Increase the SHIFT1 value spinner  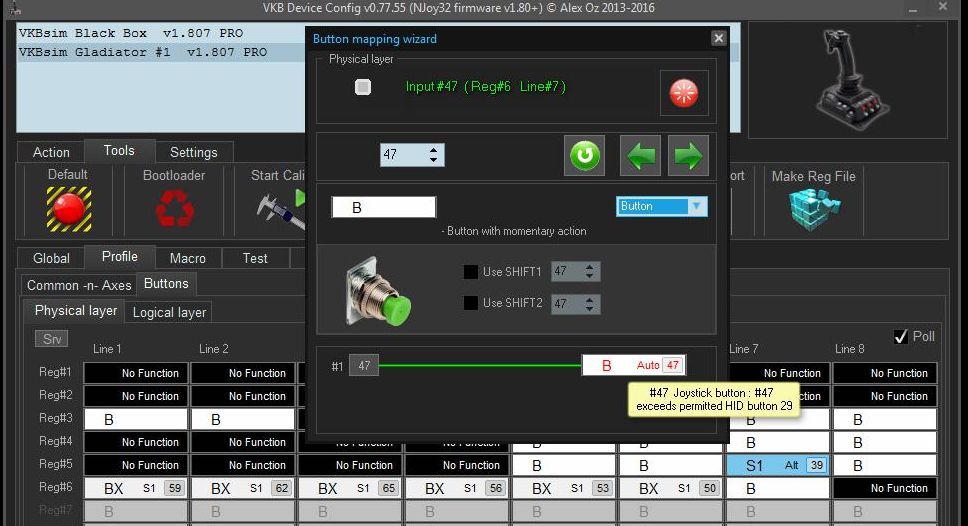(x=590, y=267)
